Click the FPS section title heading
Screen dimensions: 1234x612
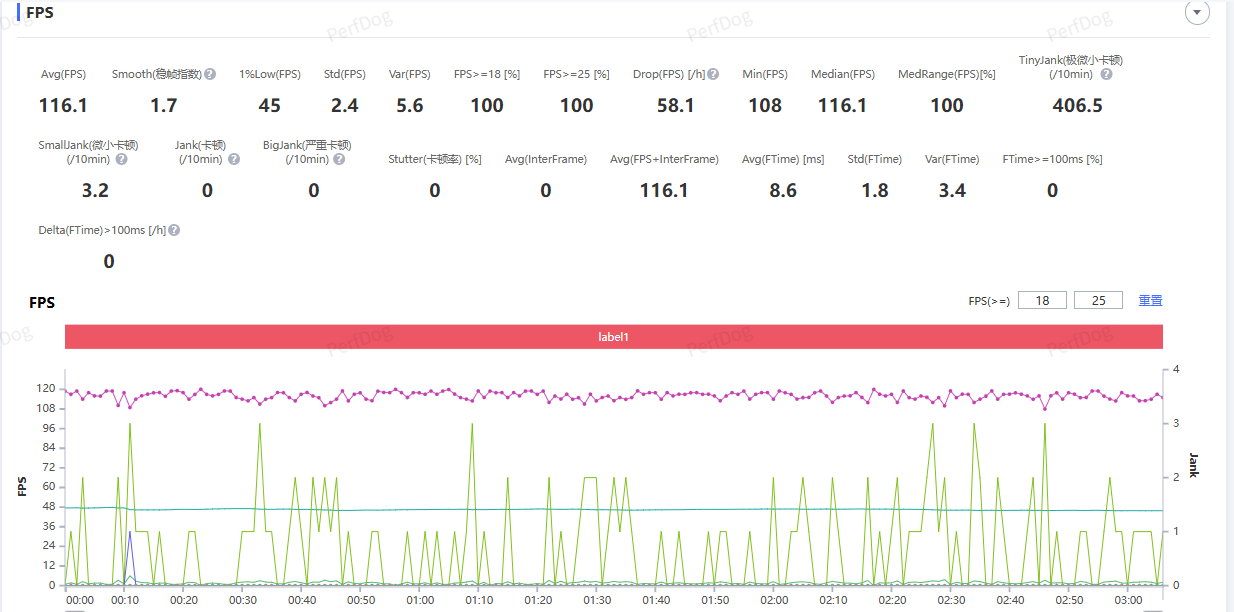40,14
